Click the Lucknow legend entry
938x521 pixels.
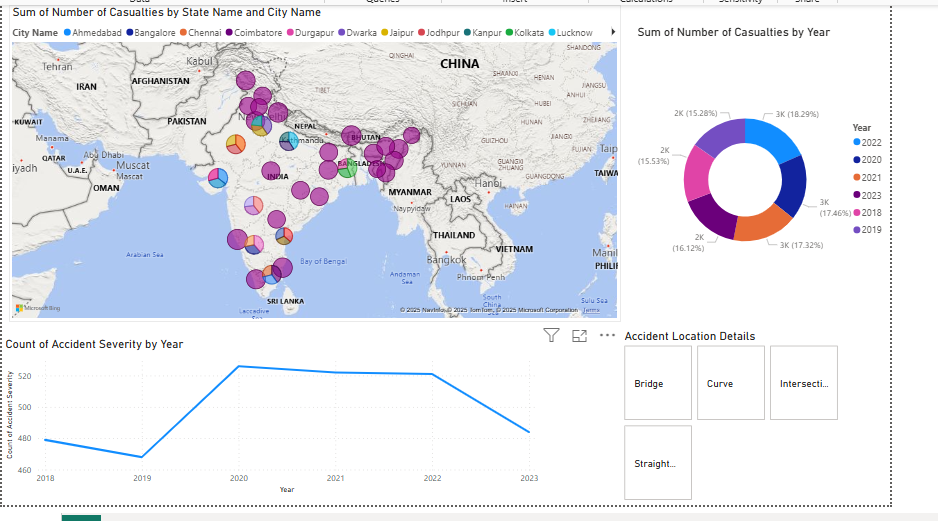coord(574,33)
